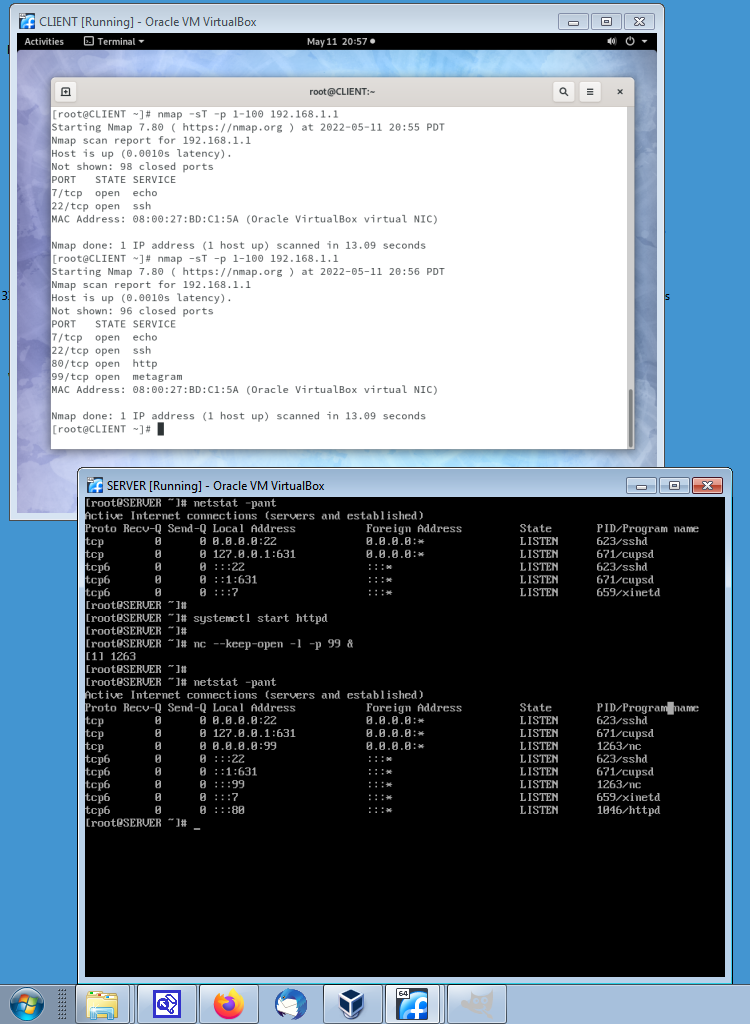Viewport: 750px width, 1024px height.
Task: Open the terminal hamburger menu
Action: pyautogui.click(x=591, y=92)
